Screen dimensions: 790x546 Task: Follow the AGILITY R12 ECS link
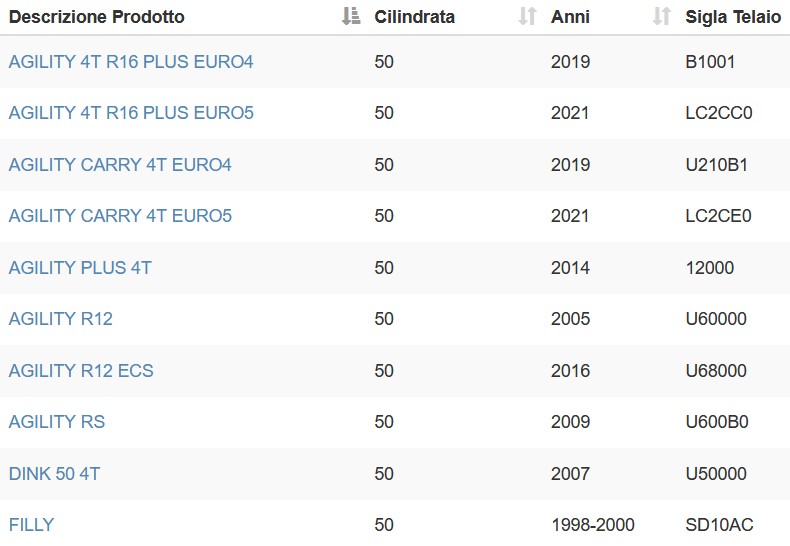coord(81,371)
